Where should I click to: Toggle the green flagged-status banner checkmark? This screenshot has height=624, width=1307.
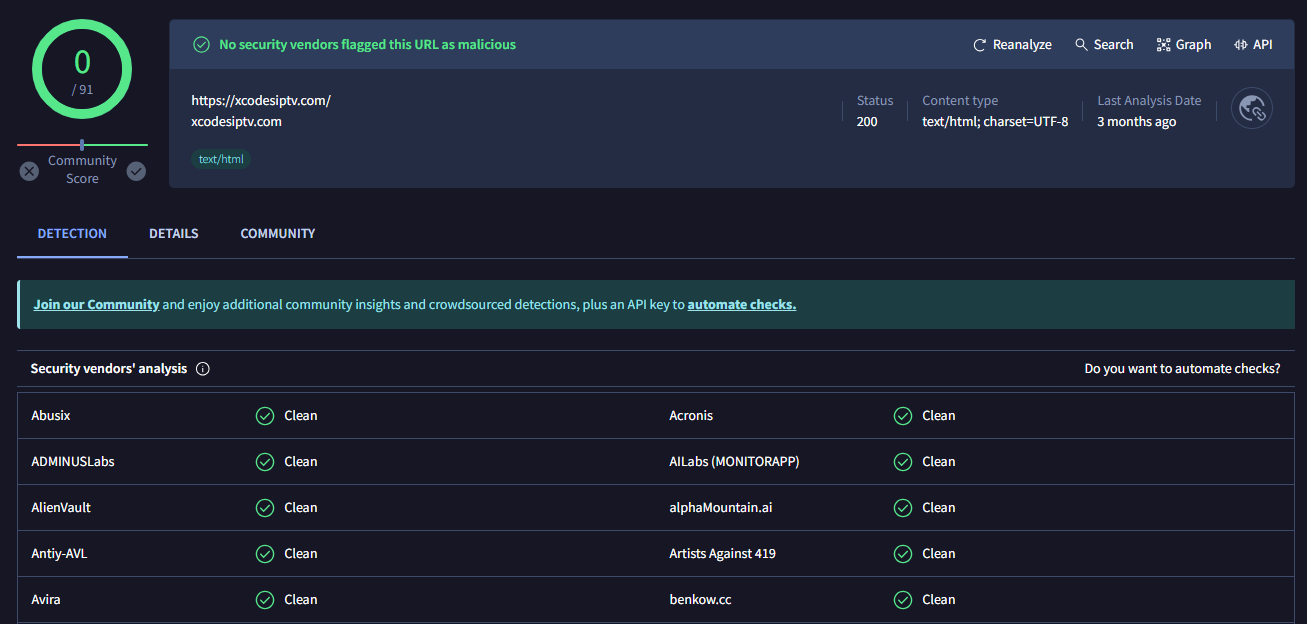(201, 44)
